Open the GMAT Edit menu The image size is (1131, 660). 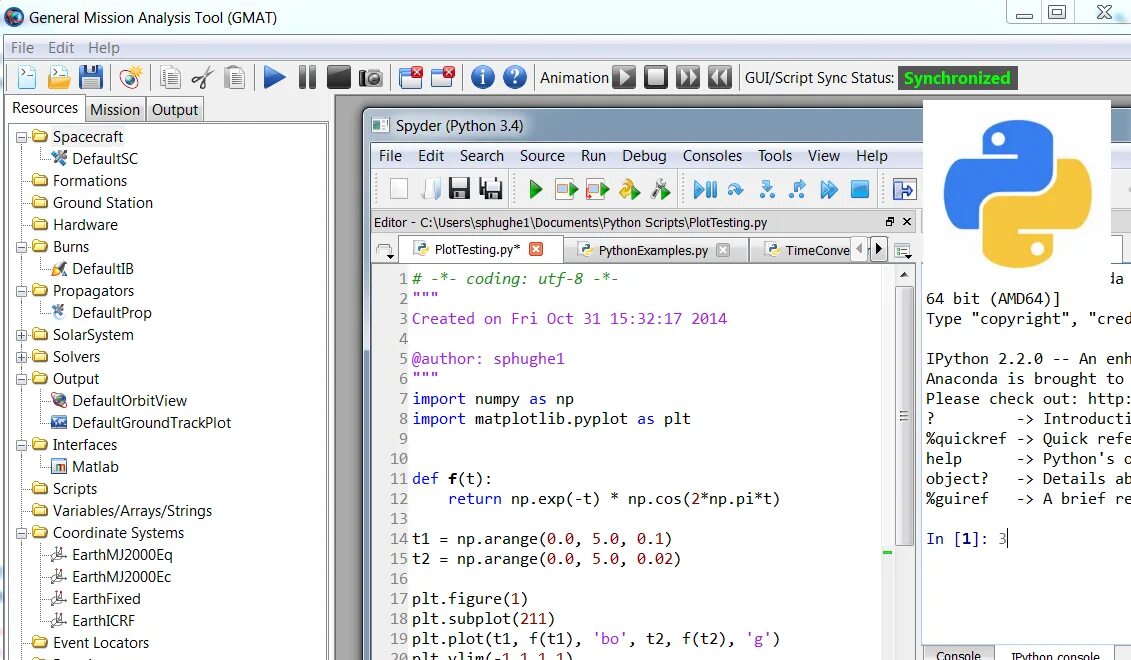coord(61,48)
